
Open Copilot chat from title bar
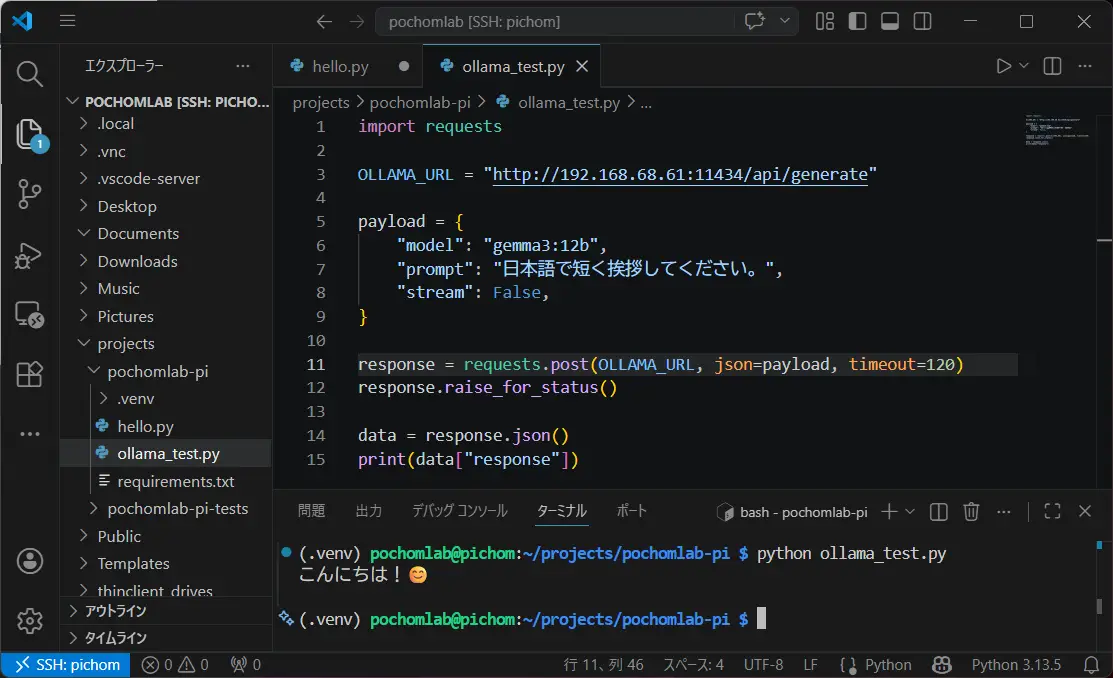coord(755,21)
